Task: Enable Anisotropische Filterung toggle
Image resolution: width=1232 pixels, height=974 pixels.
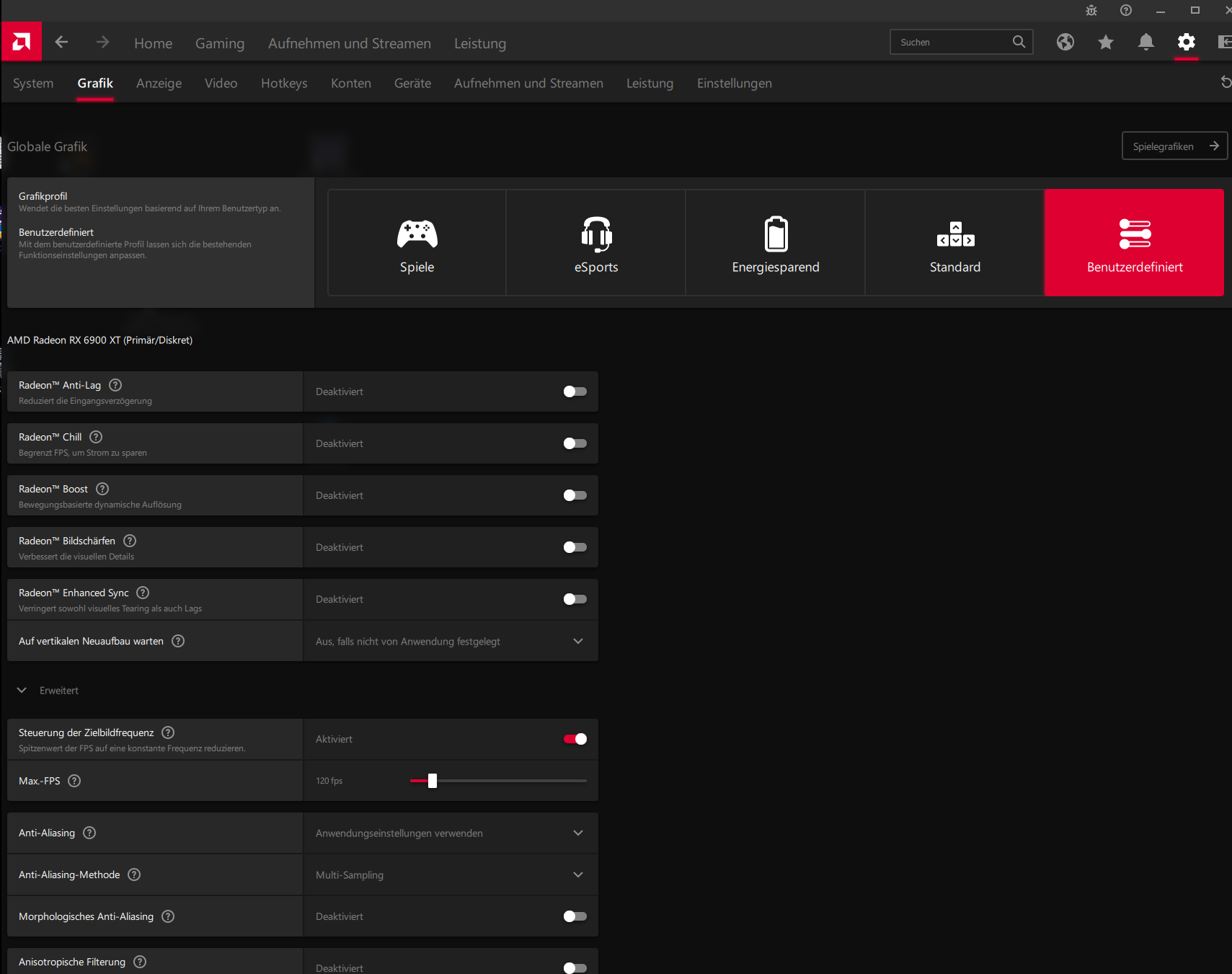Action: (575, 968)
